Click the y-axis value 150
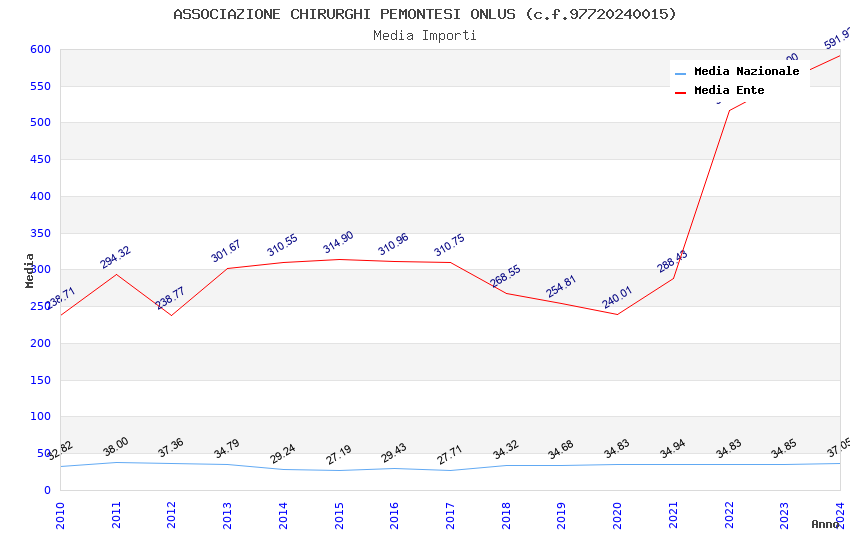 pos(40,380)
